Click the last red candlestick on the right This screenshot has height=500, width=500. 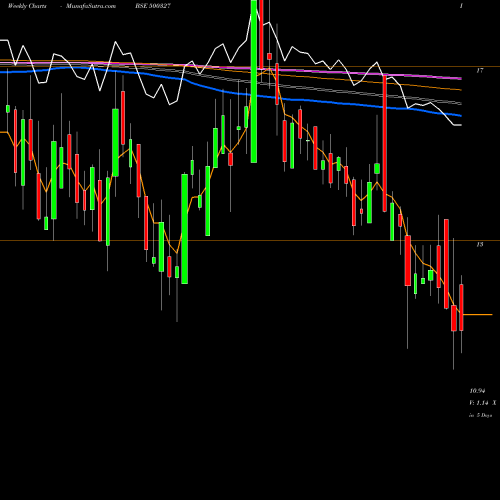pyautogui.click(x=461, y=307)
